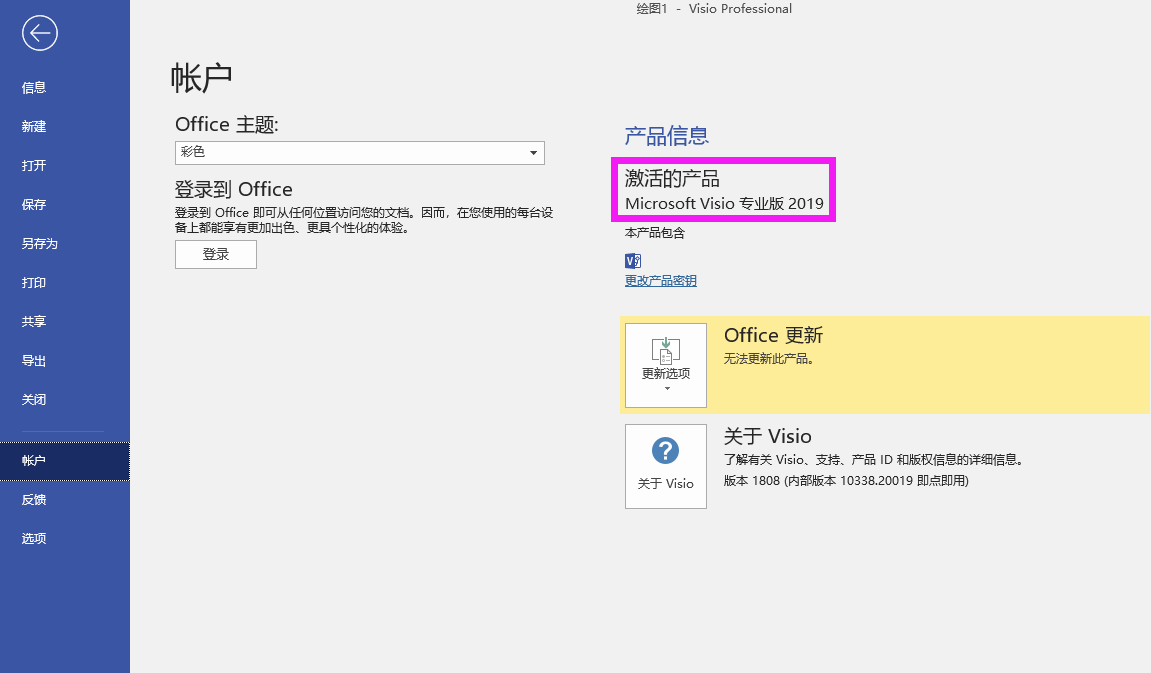The height and width of the screenshot is (673, 1151).
Task: Choose 导出 in the sidebar
Action: 35,361
